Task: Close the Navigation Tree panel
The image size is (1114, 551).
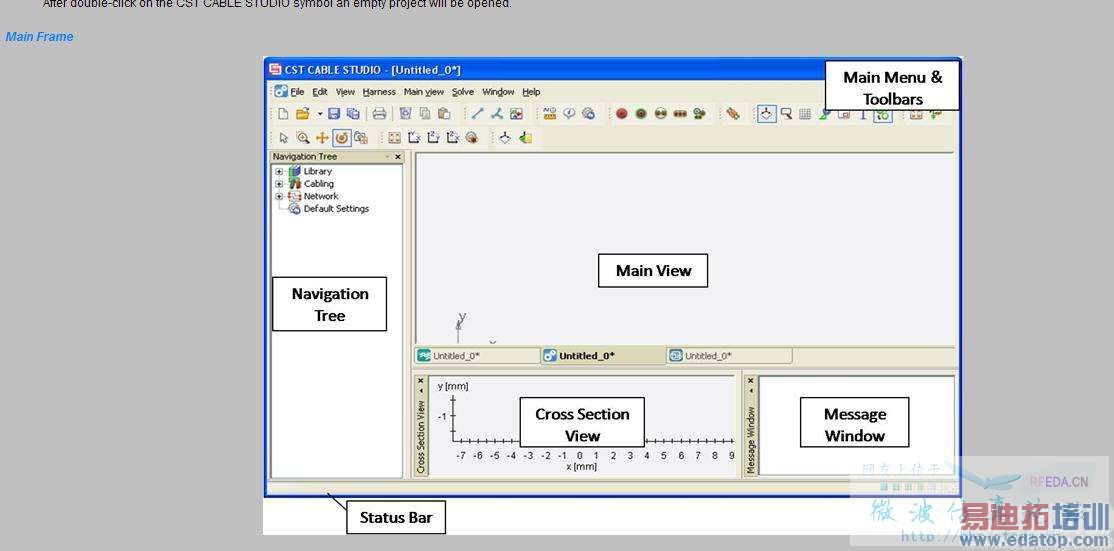Action: pos(398,156)
